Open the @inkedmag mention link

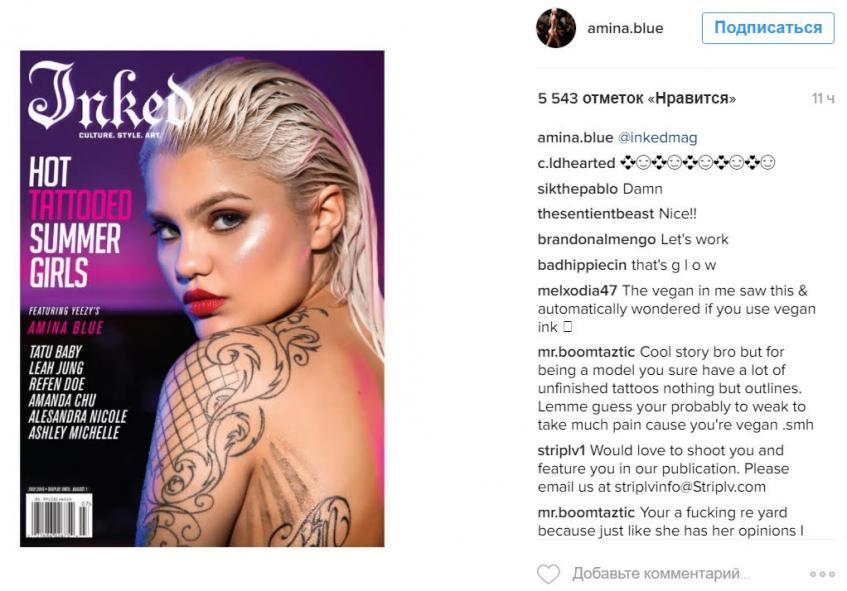pos(657,138)
